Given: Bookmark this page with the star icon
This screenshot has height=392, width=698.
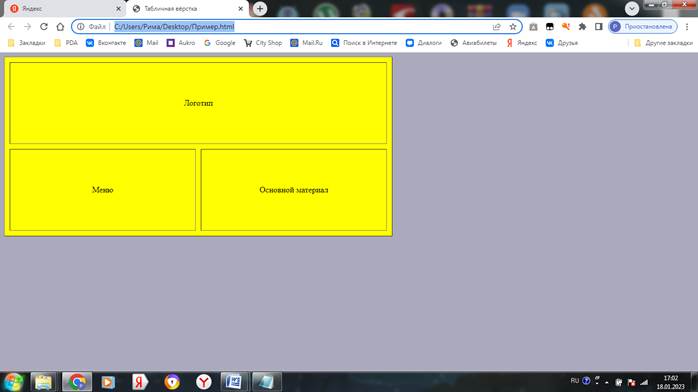Looking at the screenshot, I should 513,27.
